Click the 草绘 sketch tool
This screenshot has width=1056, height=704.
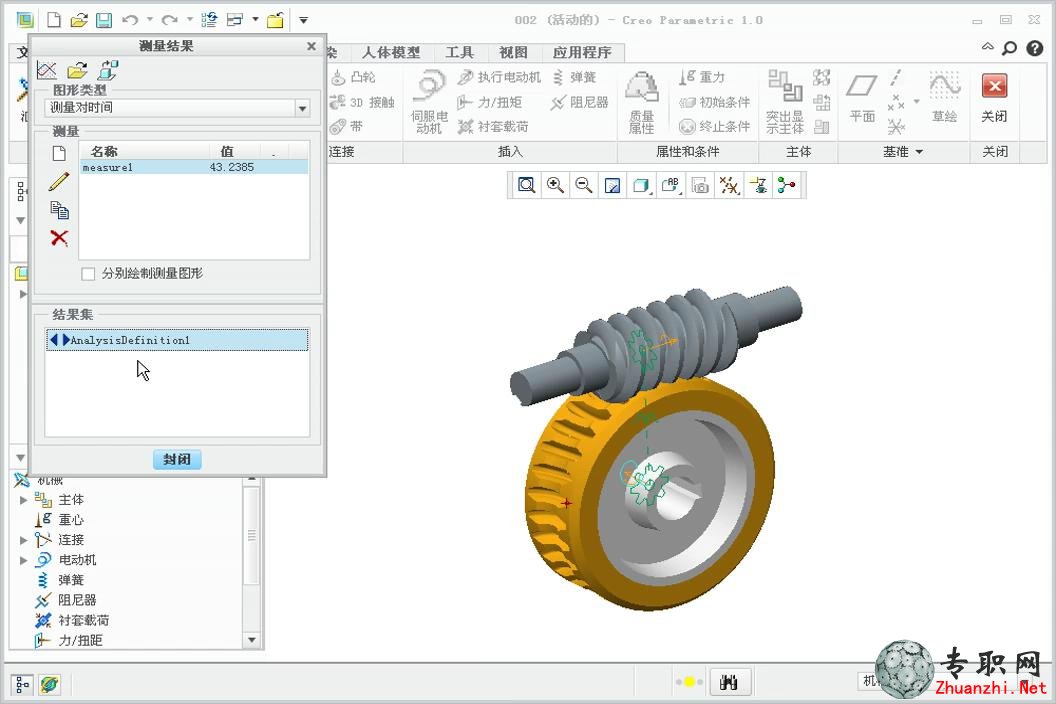[x=944, y=99]
